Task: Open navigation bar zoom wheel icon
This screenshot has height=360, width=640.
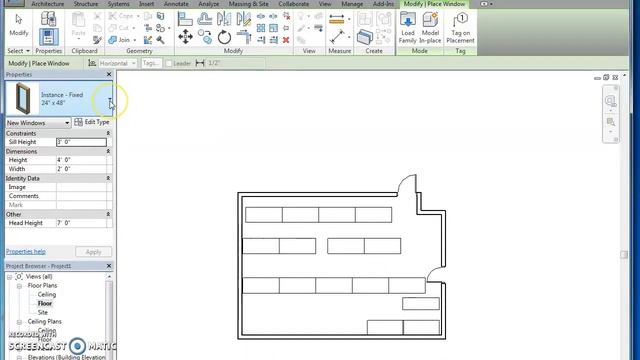Action: tap(610, 101)
